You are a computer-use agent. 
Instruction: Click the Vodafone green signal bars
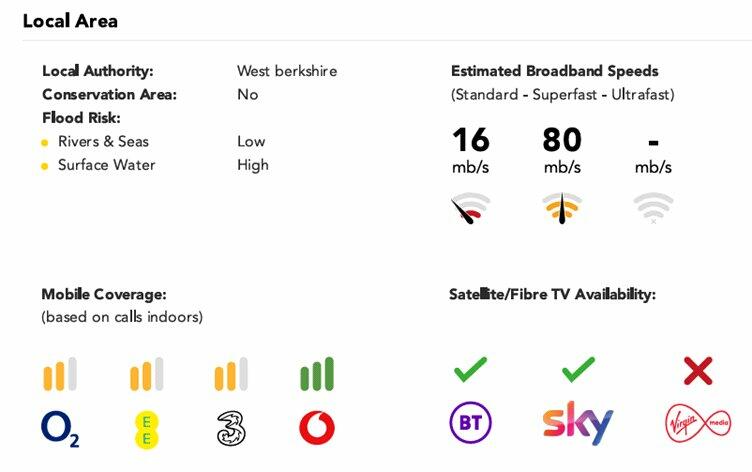tap(317, 374)
